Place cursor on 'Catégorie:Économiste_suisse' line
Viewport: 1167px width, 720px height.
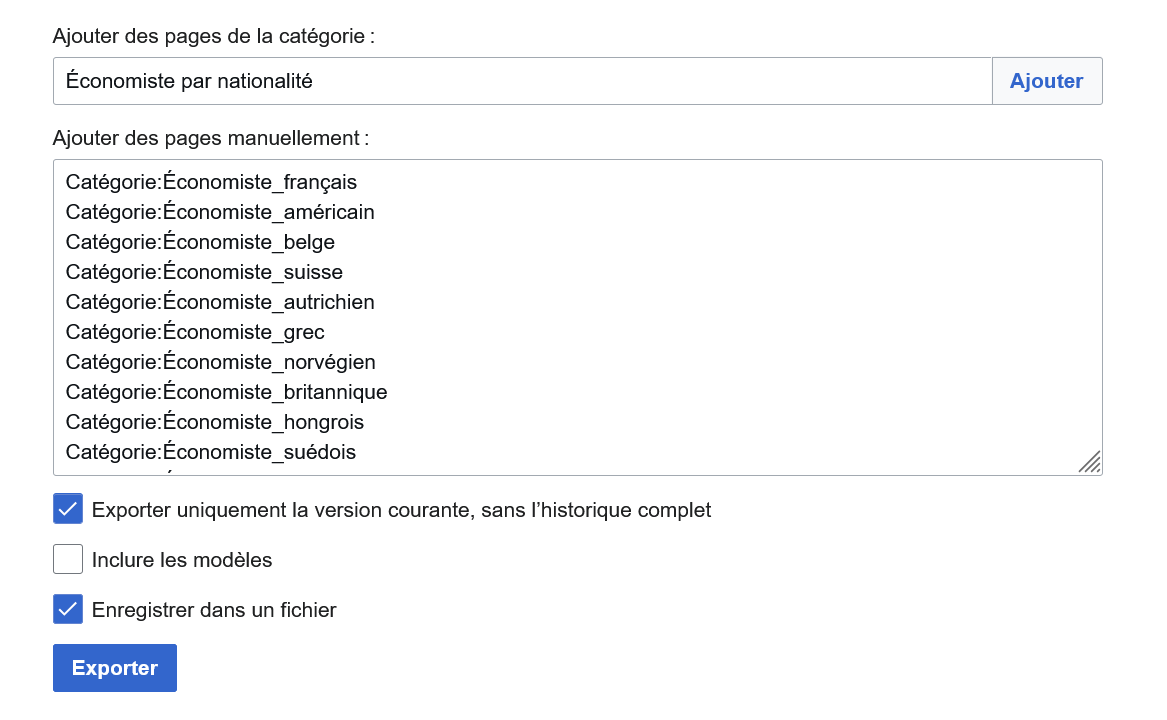point(204,272)
